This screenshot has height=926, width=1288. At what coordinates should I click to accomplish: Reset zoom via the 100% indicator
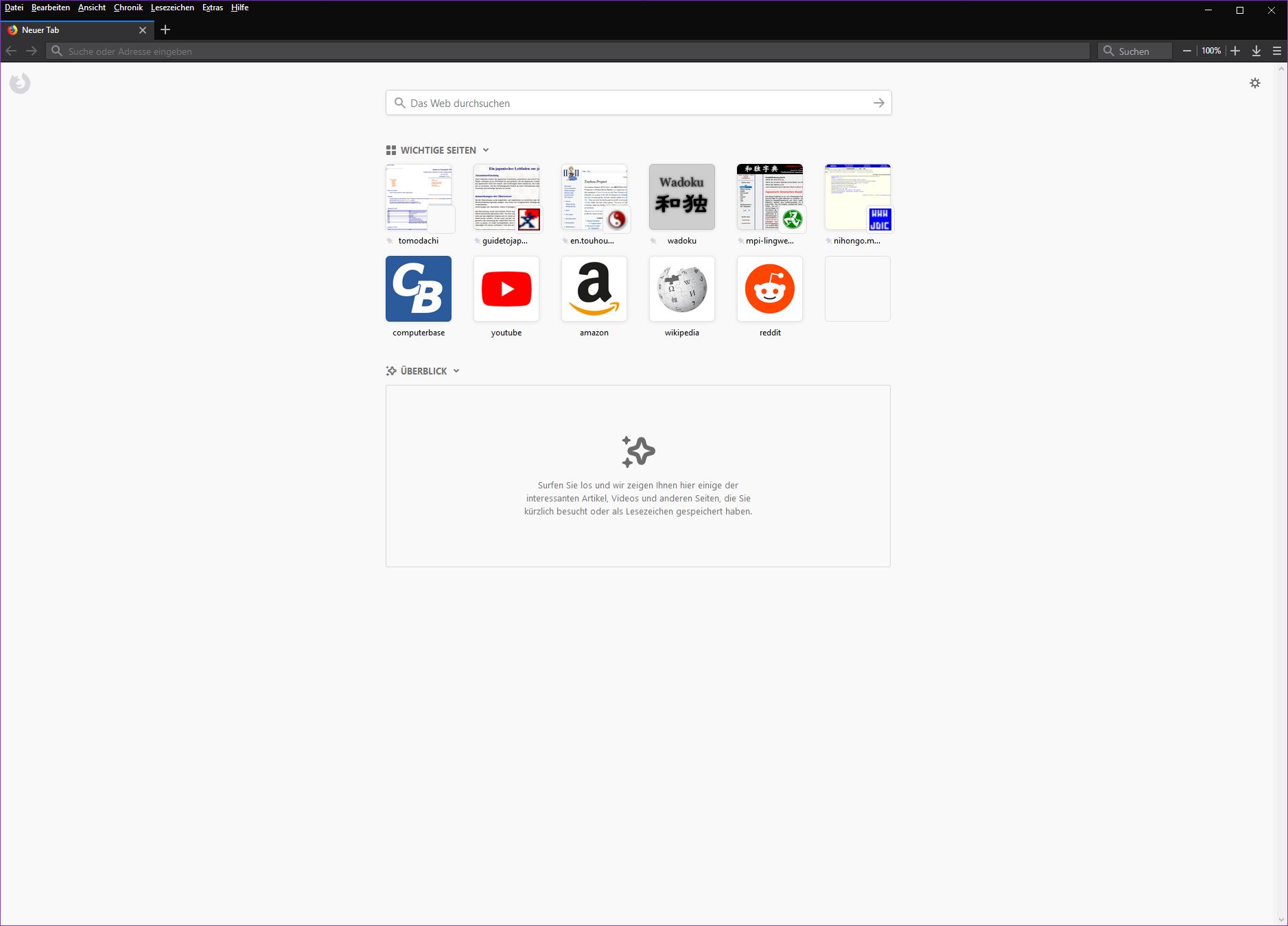click(1211, 51)
